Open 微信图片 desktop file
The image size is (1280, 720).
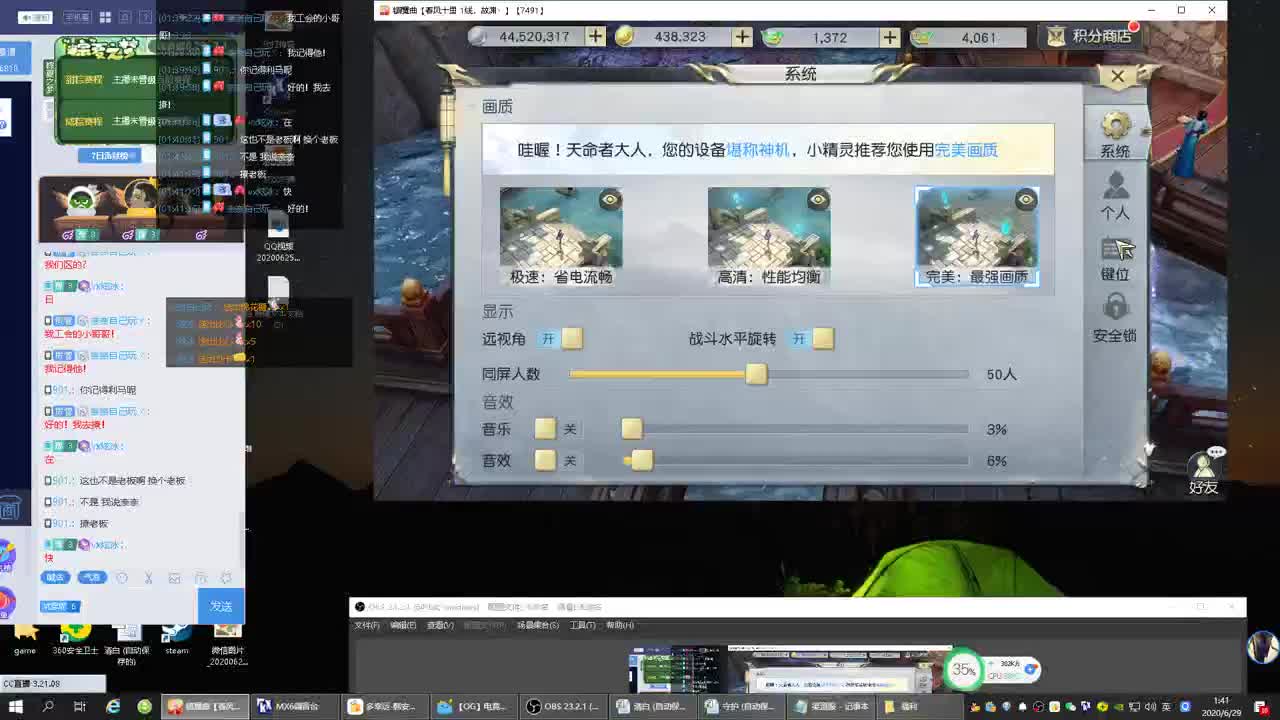click(228, 643)
